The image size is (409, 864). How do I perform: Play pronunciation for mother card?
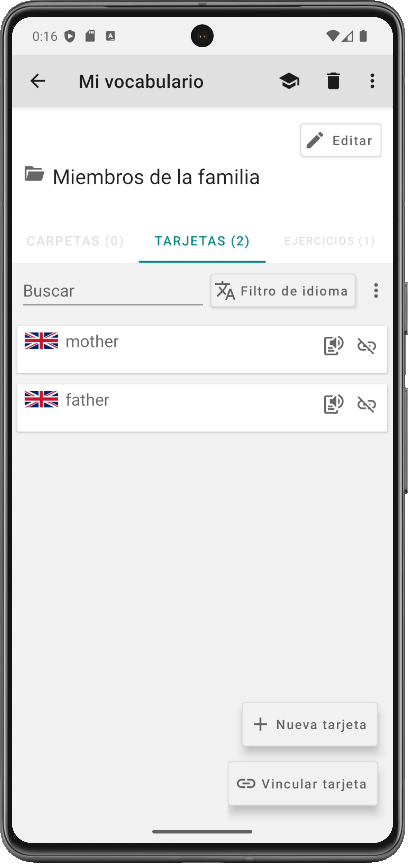click(x=333, y=346)
